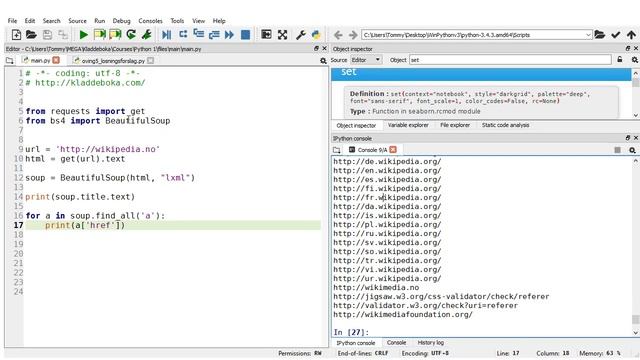
Task: Open Consoles menu
Action: [150, 21]
